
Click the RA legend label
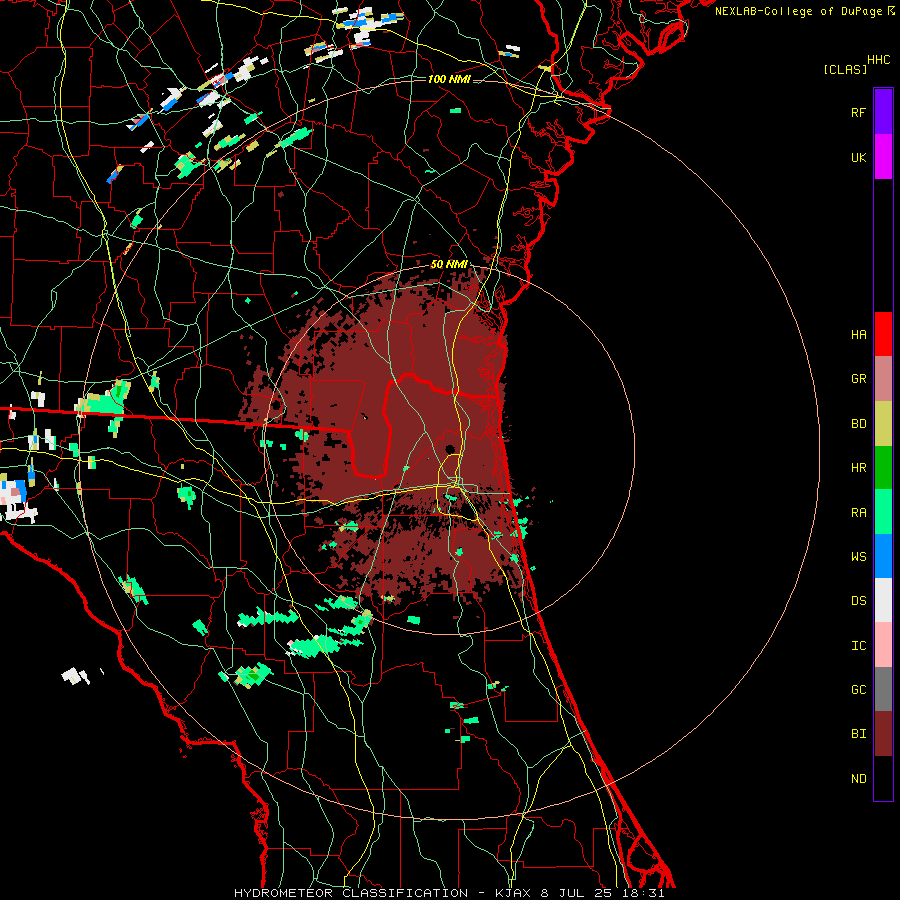click(858, 512)
